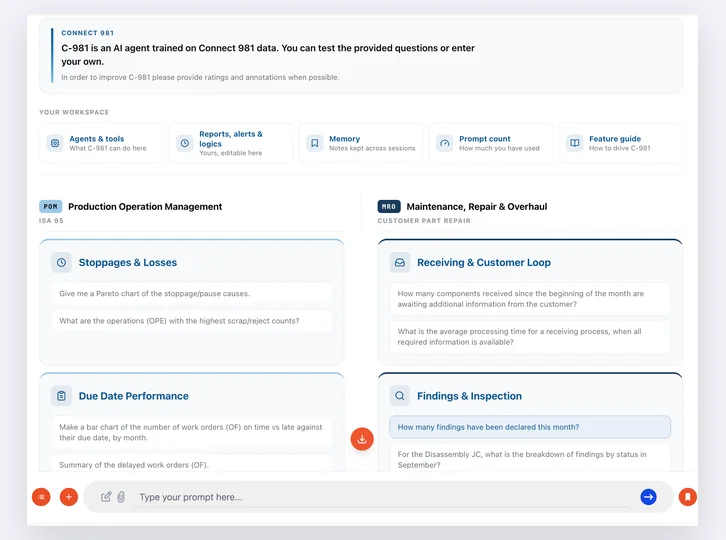Click the Maintenance, Repair & Overhaul title
Image resolution: width=726 pixels, height=540 pixels.
coord(477,207)
